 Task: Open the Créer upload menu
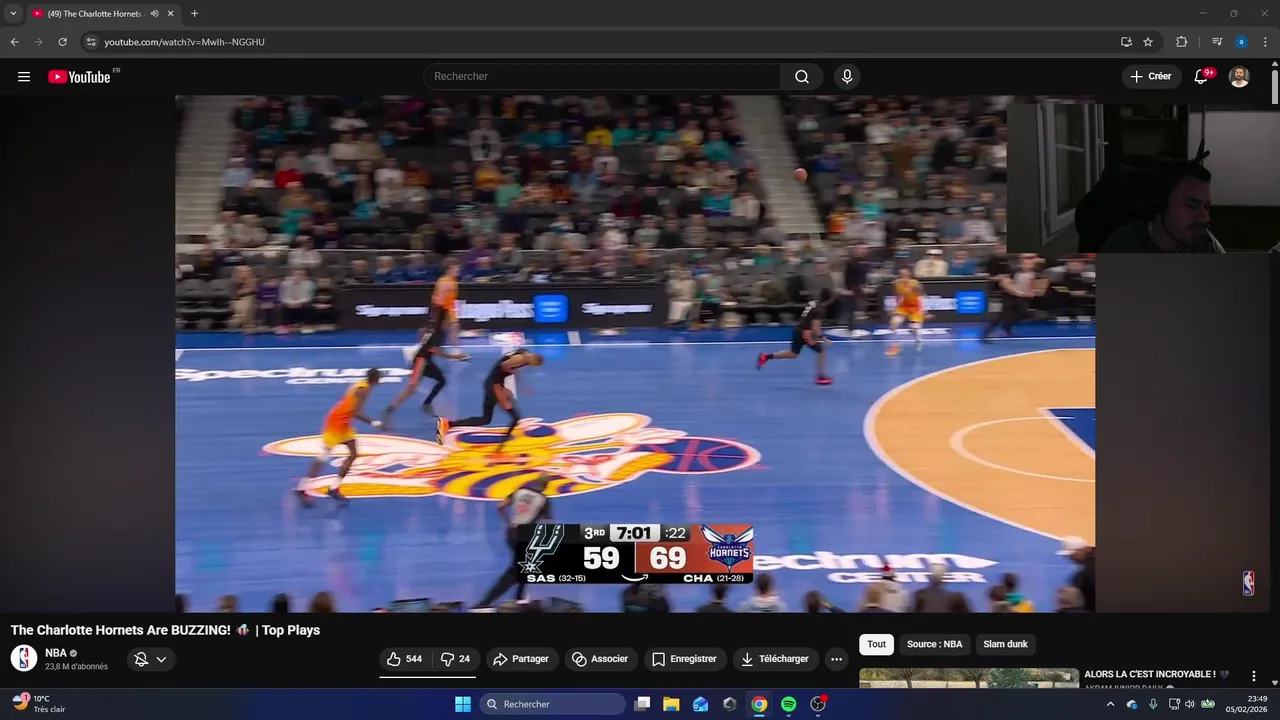point(1151,77)
